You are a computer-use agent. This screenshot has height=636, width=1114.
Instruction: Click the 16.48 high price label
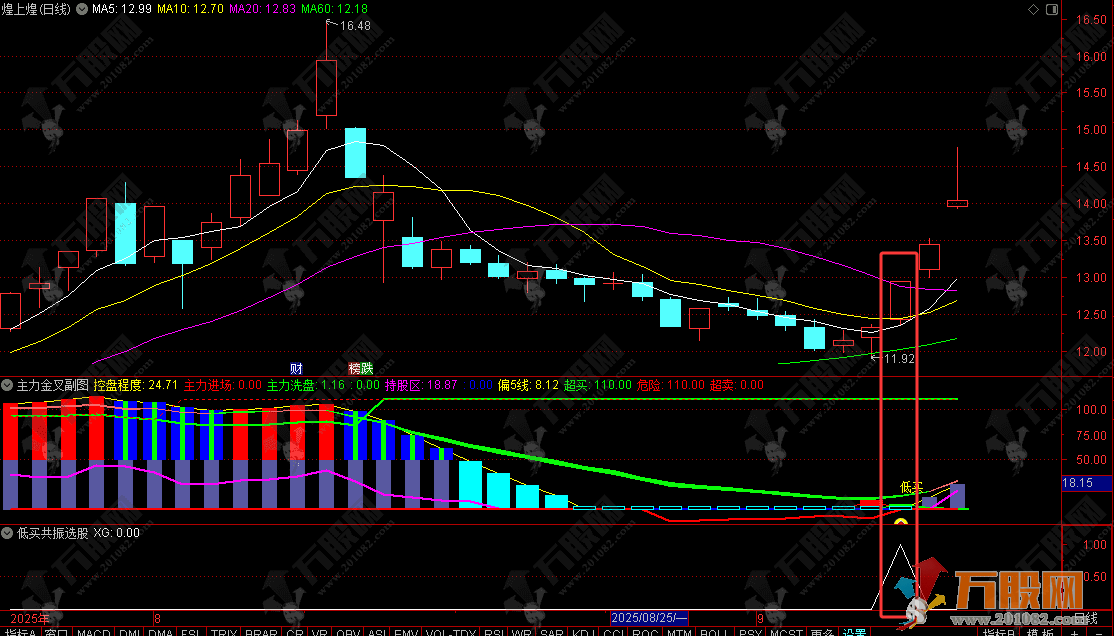point(355,26)
